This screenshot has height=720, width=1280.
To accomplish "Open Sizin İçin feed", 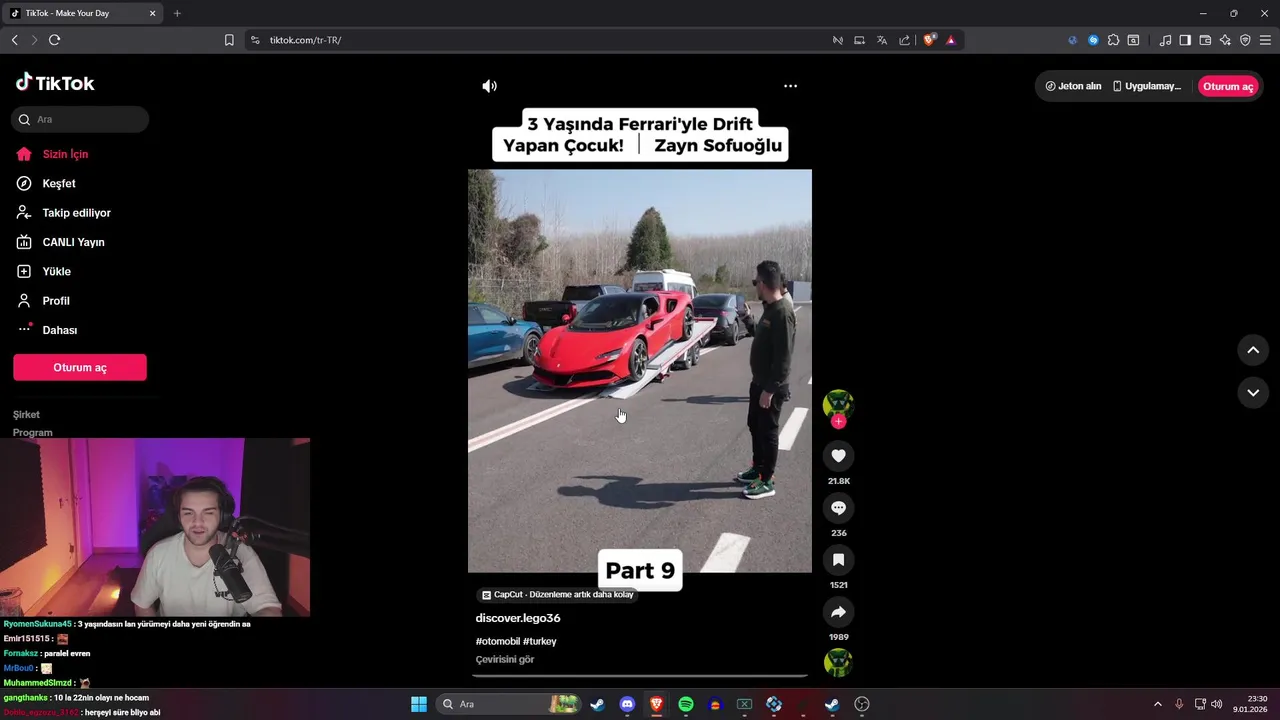I will 66,154.
